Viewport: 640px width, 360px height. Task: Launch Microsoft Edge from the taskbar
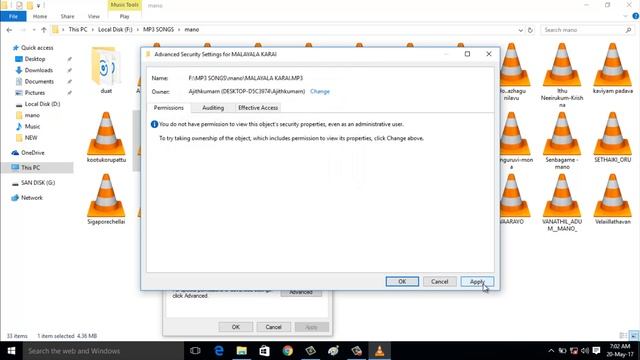coord(219,351)
